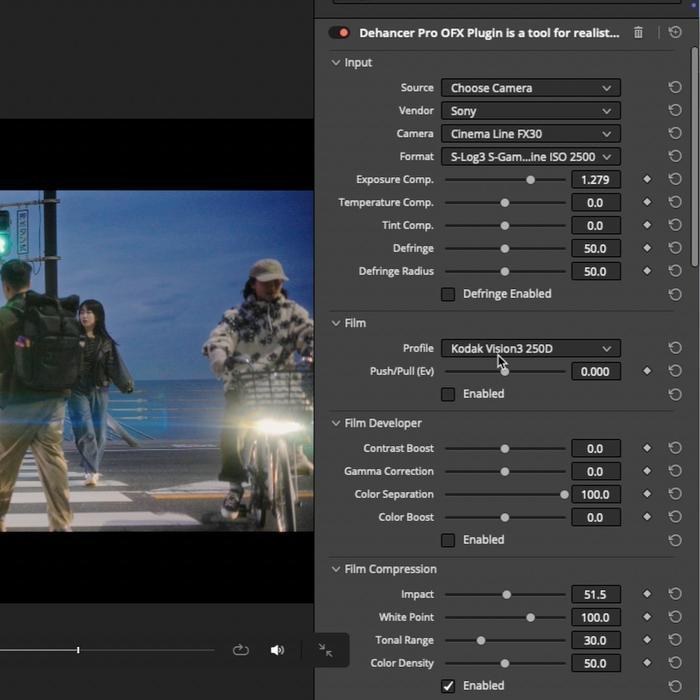
Task: Reset the Source parameter
Action: [675, 87]
